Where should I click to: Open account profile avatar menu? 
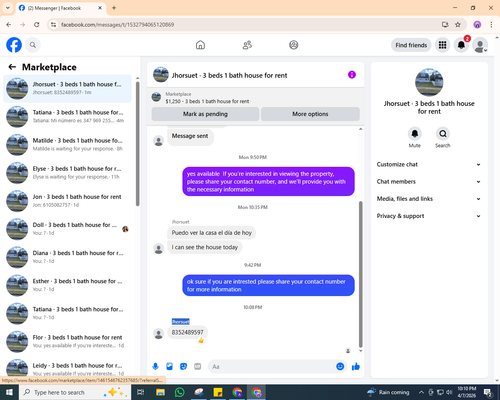pyautogui.click(x=480, y=45)
